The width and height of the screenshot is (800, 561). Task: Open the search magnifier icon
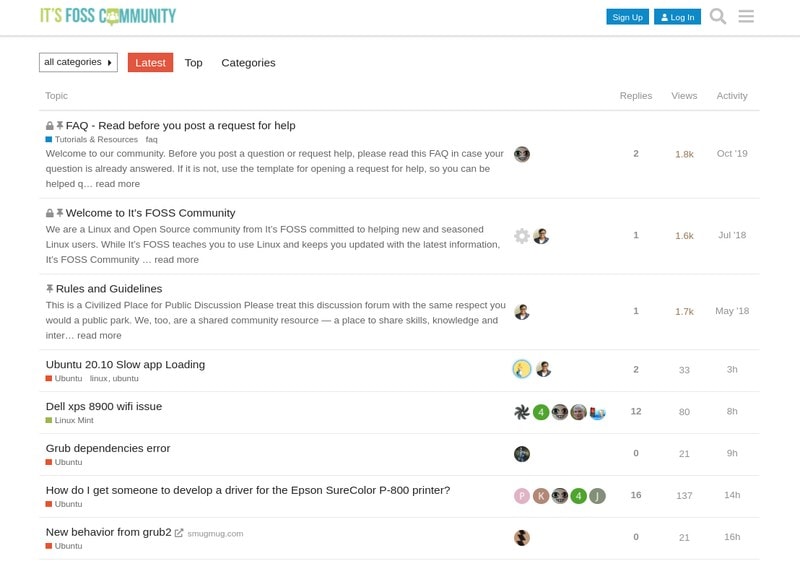(x=717, y=17)
